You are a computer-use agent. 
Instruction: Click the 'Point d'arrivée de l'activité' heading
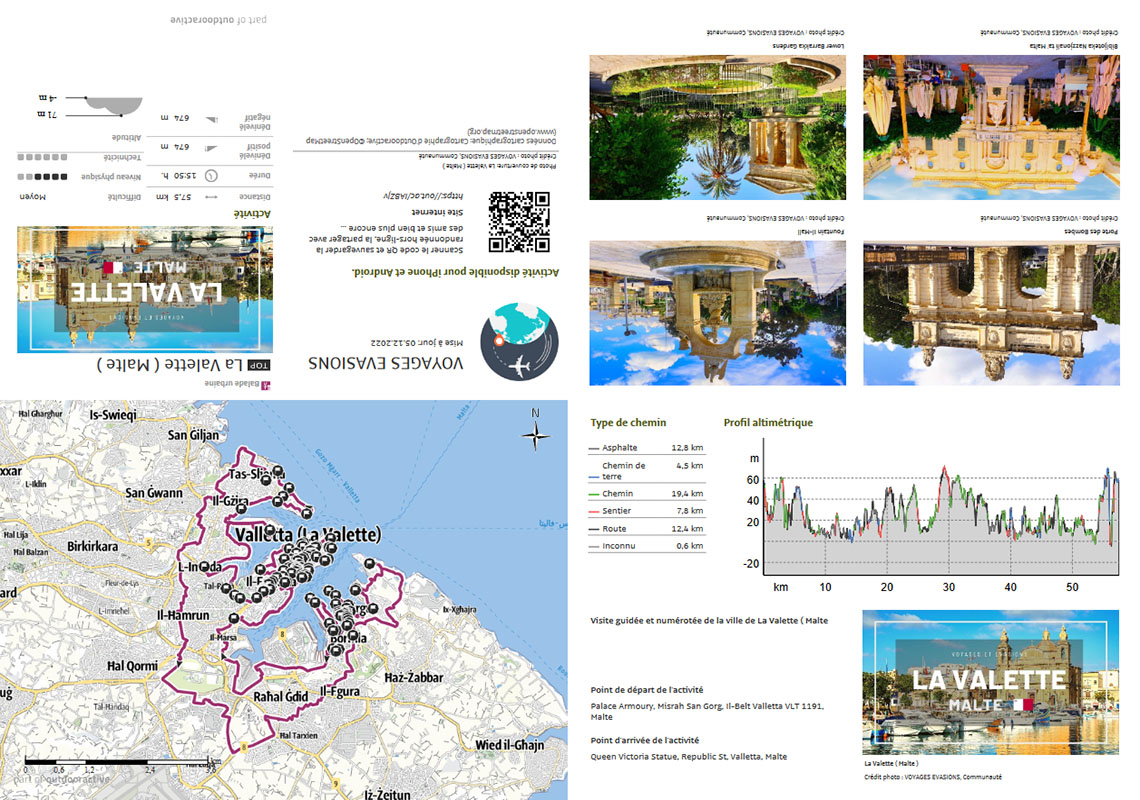click(645, 740)
